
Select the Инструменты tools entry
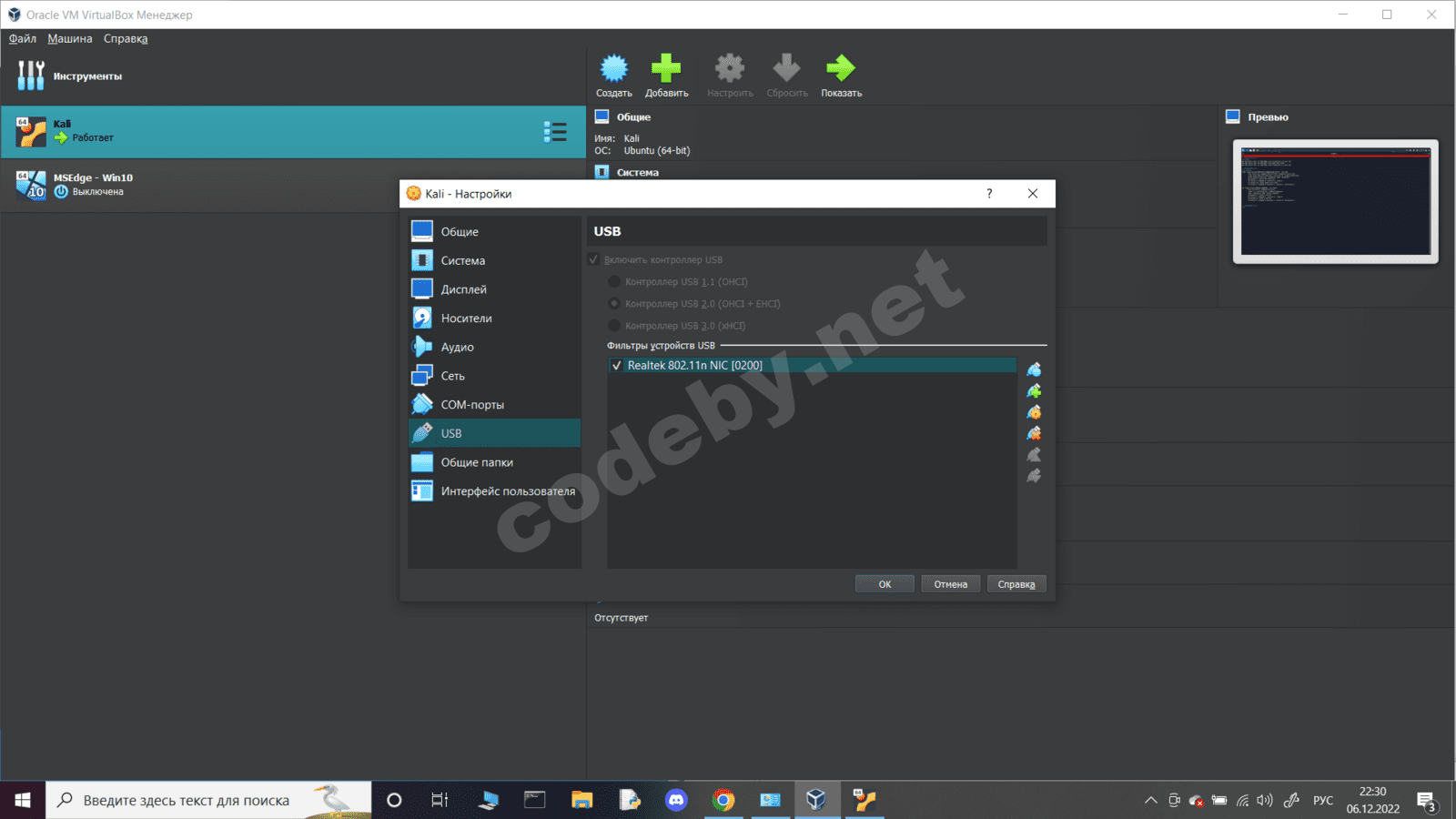tap(293, 76)
